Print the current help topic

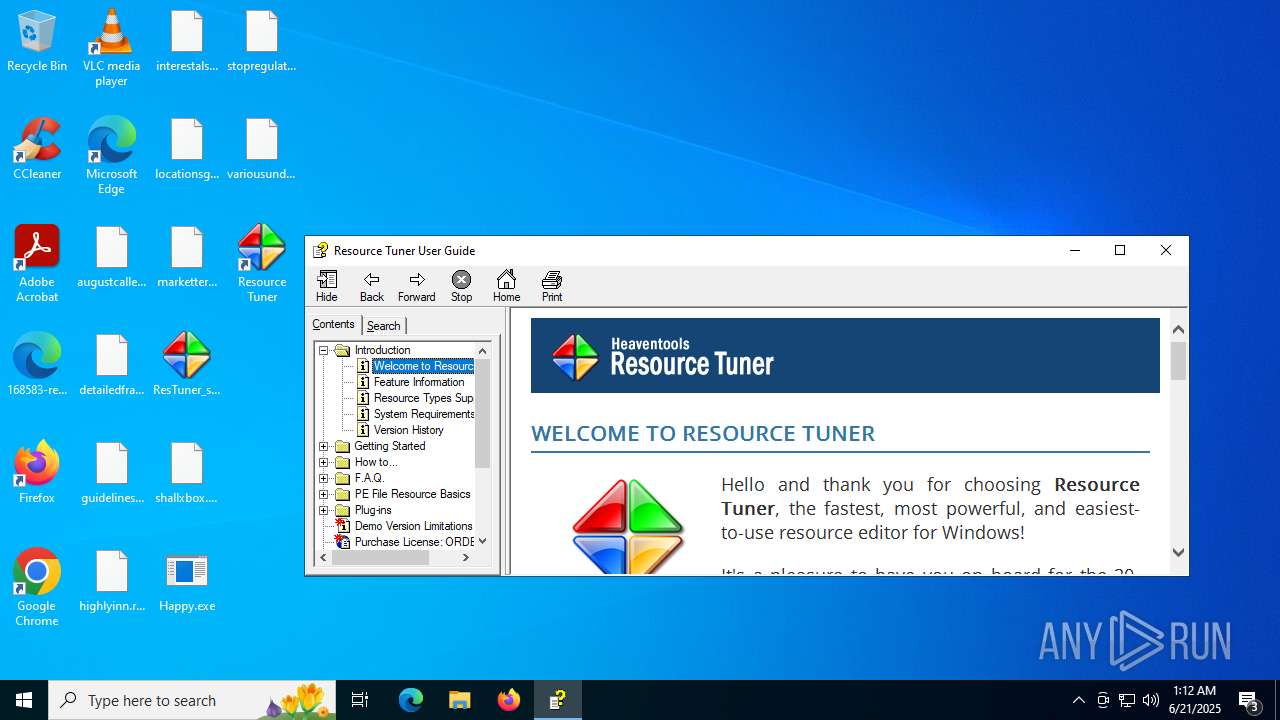coord(552,286)
